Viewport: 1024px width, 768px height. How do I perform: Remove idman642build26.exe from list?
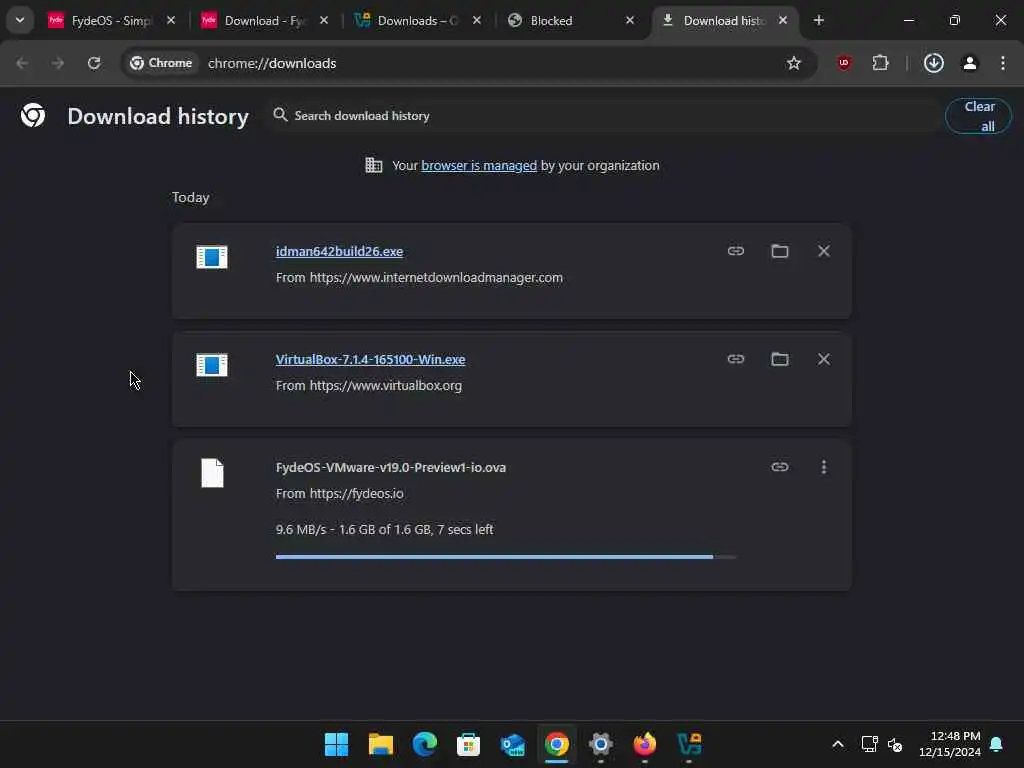(x=824, y=251)
